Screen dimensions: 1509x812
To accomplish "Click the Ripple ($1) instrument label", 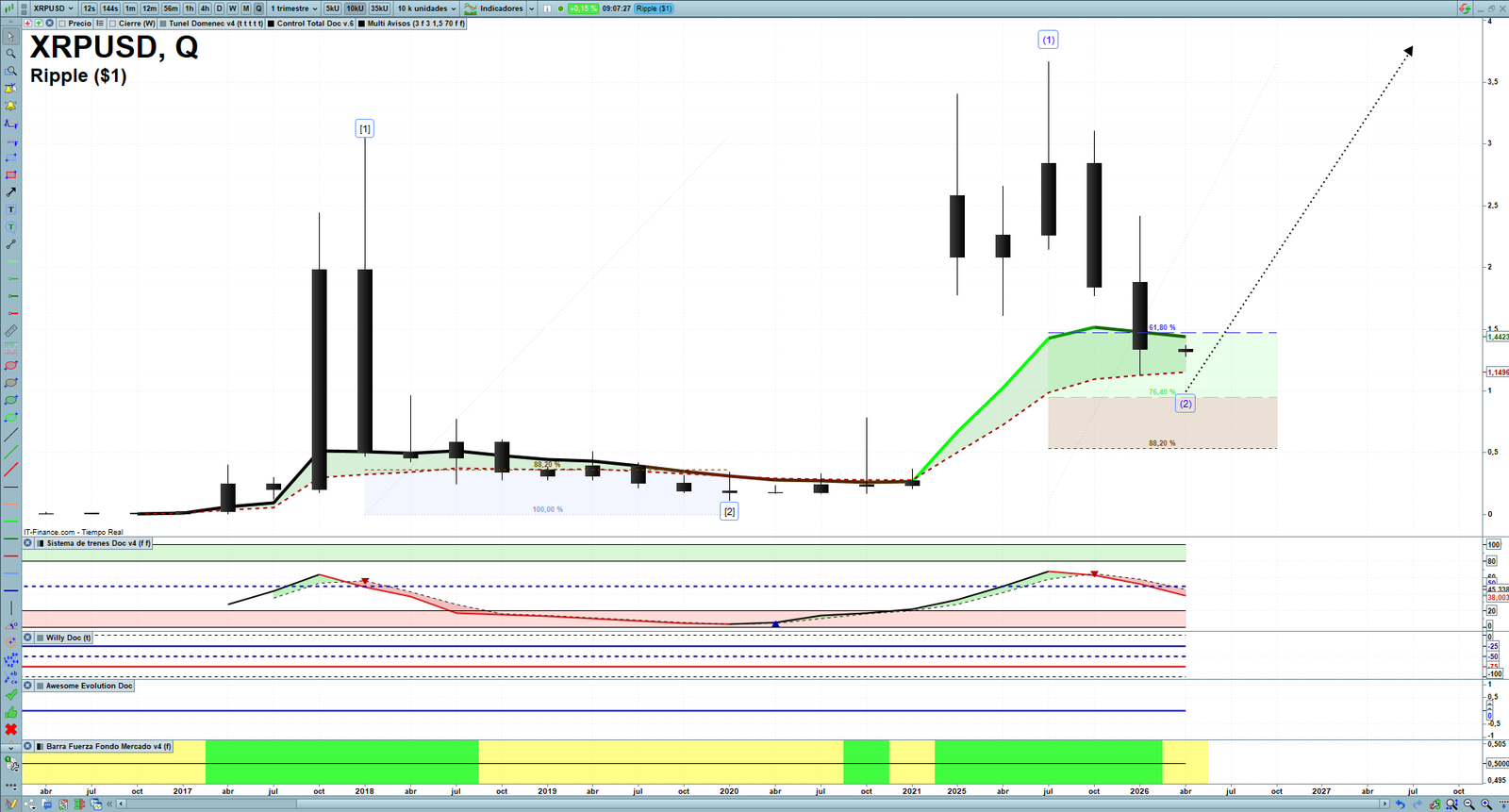I will tap(654, 8).
